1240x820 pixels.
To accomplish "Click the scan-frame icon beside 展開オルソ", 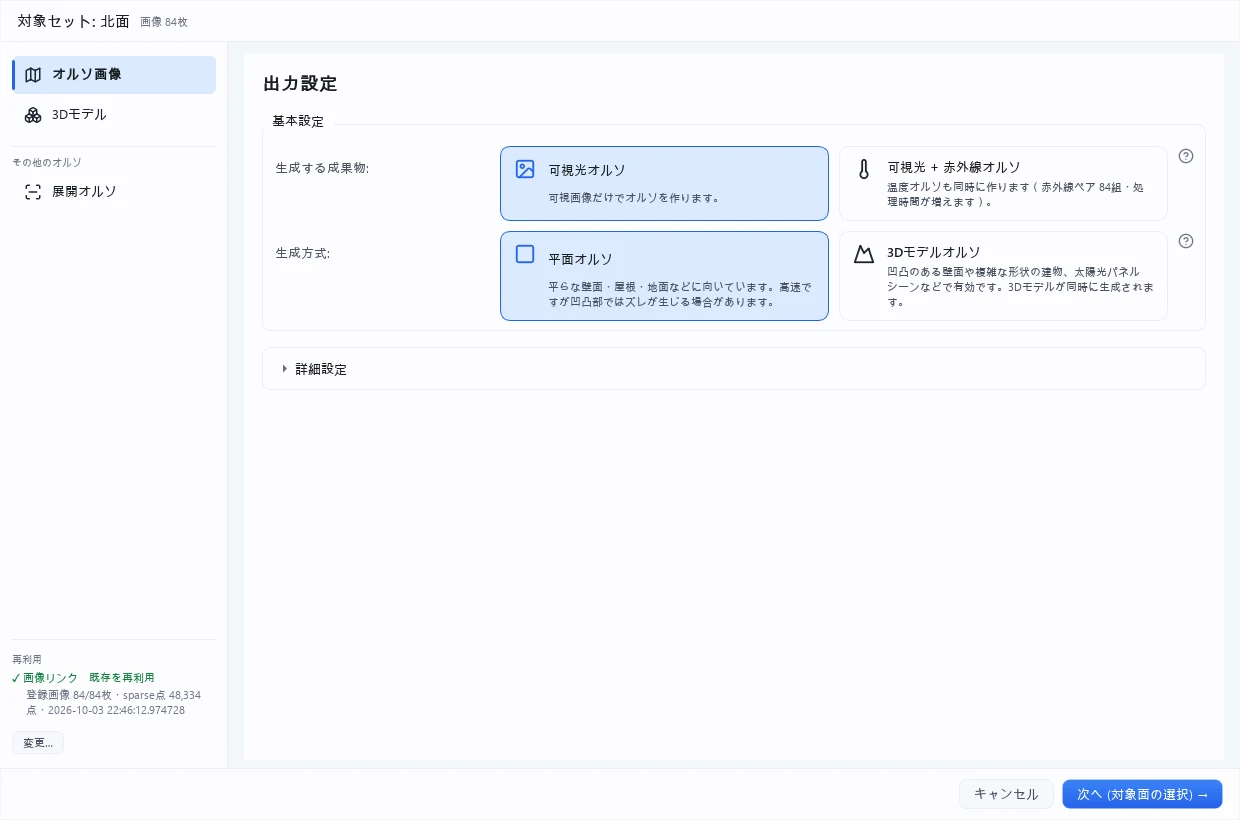I will click(x=33, y=192).
